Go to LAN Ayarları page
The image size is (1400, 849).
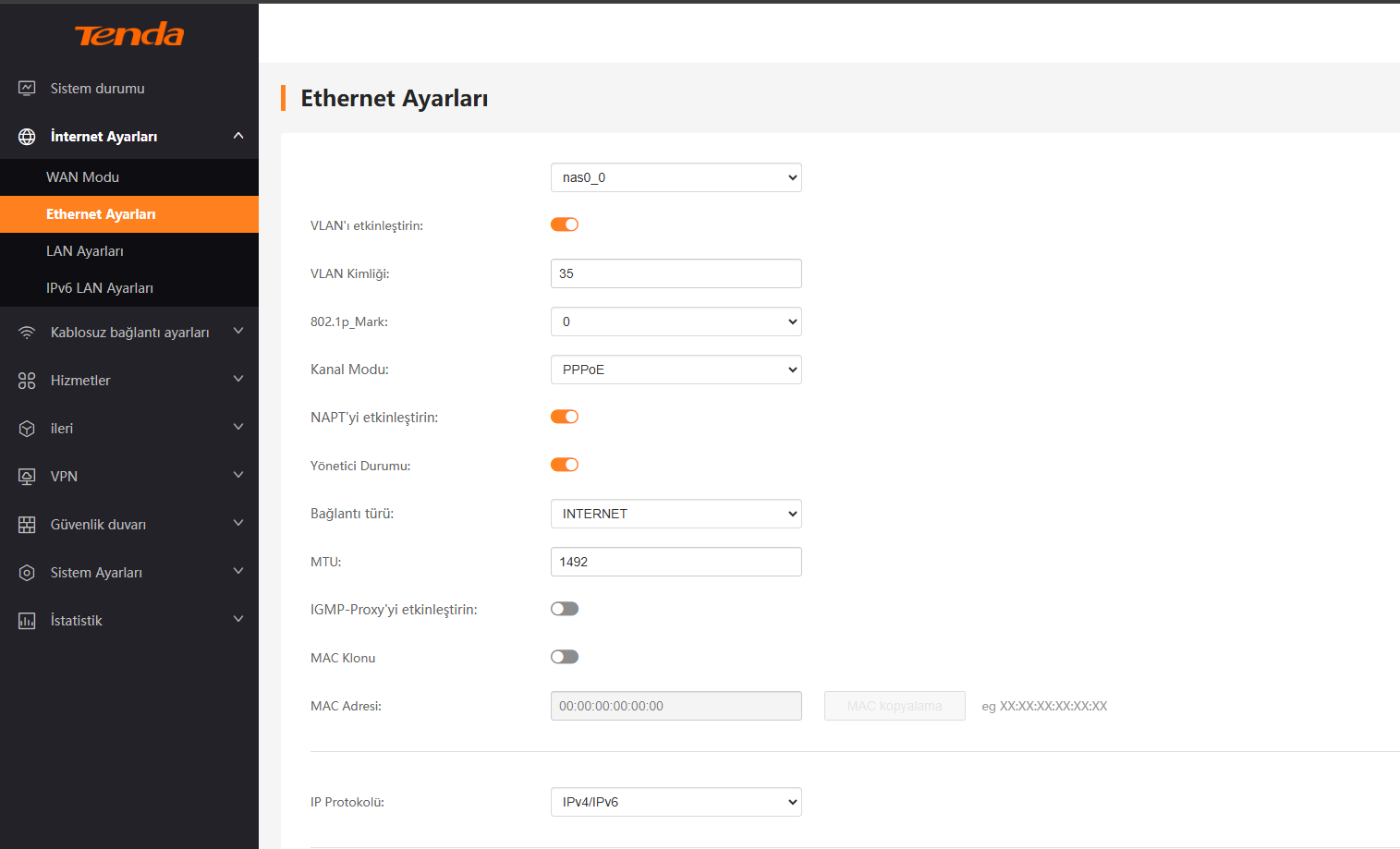tap(85, 251)
